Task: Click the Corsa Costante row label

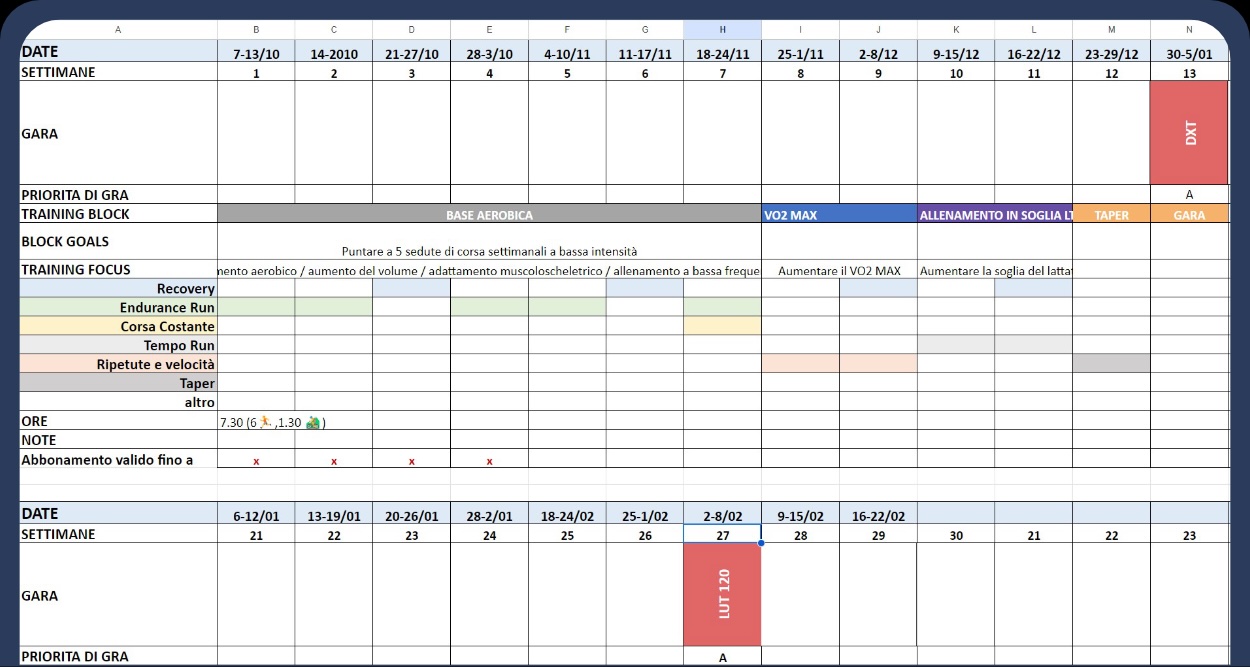Action: [x=118, y=327]
